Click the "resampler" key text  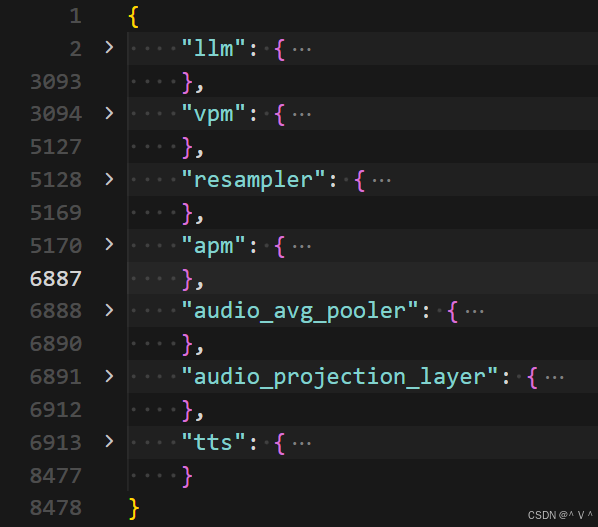[254, 180]
